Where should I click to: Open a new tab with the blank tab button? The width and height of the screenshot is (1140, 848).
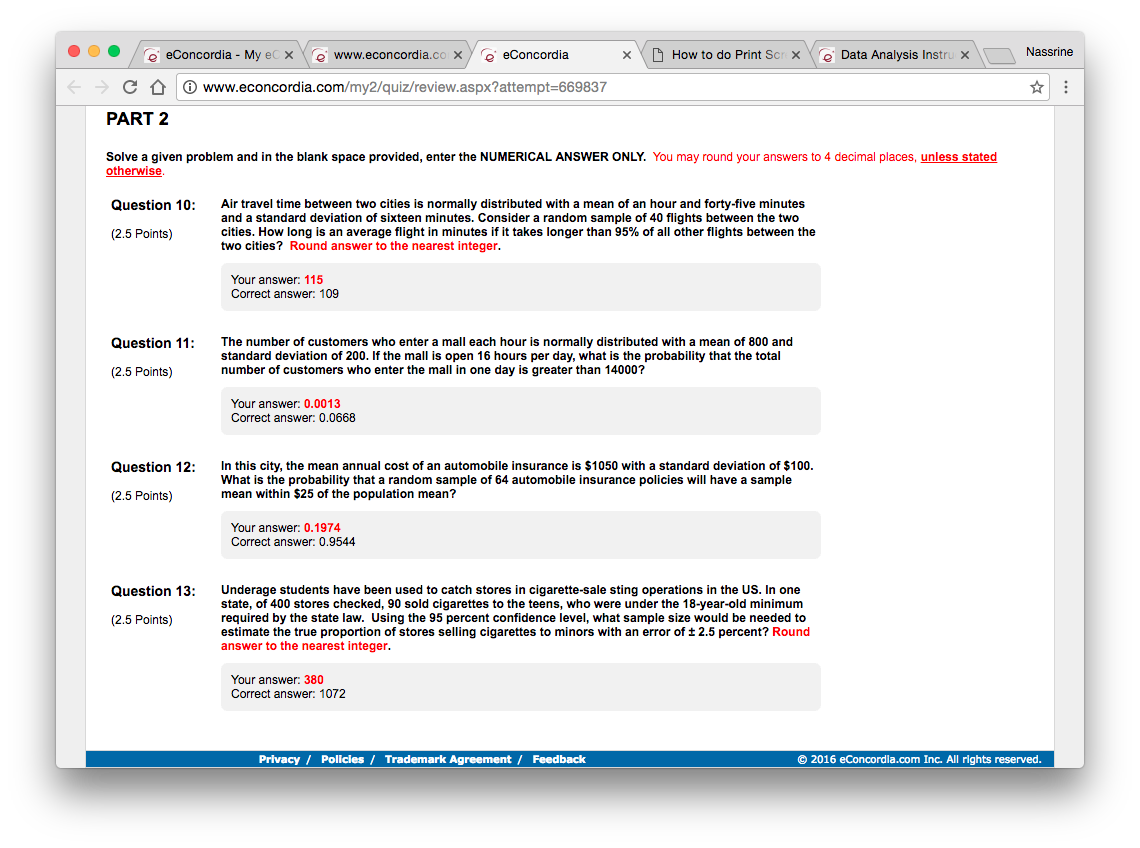pos(999,56)
